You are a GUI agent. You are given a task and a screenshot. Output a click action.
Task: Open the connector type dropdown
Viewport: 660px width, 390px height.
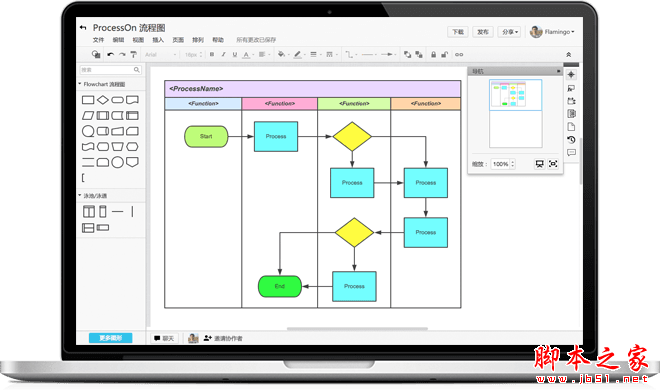(351, 54)
